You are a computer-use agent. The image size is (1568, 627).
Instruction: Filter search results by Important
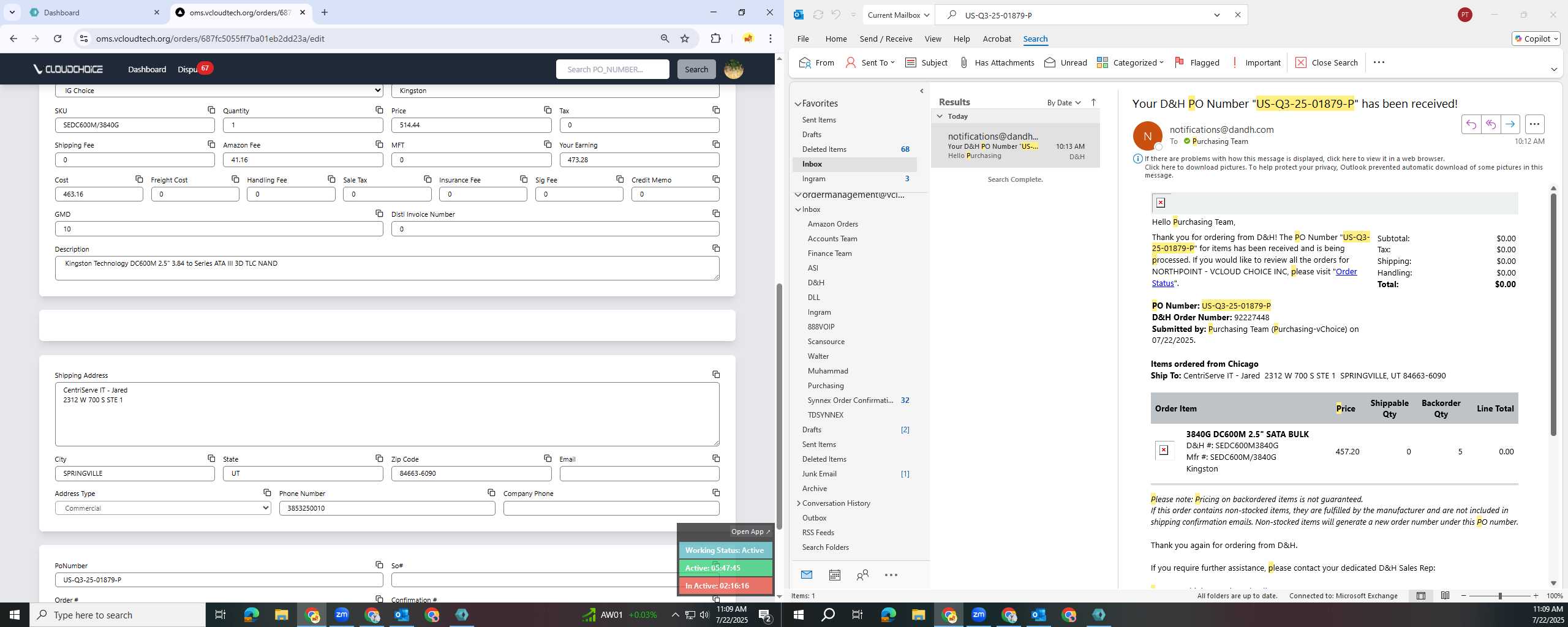coord(1255,62)
